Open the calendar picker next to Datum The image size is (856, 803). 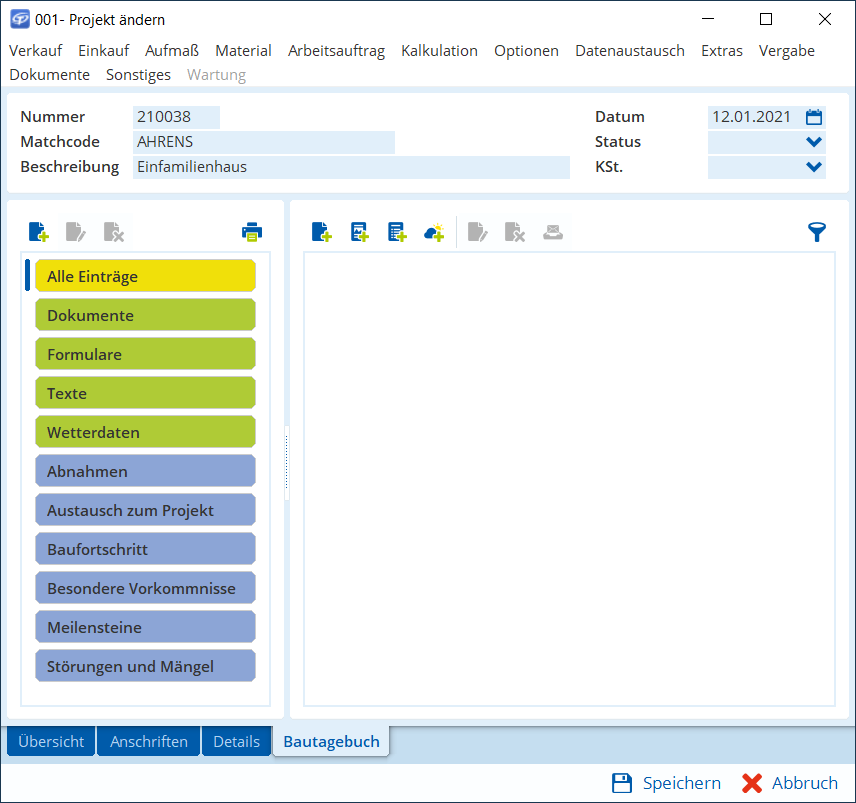click(814, 117)
